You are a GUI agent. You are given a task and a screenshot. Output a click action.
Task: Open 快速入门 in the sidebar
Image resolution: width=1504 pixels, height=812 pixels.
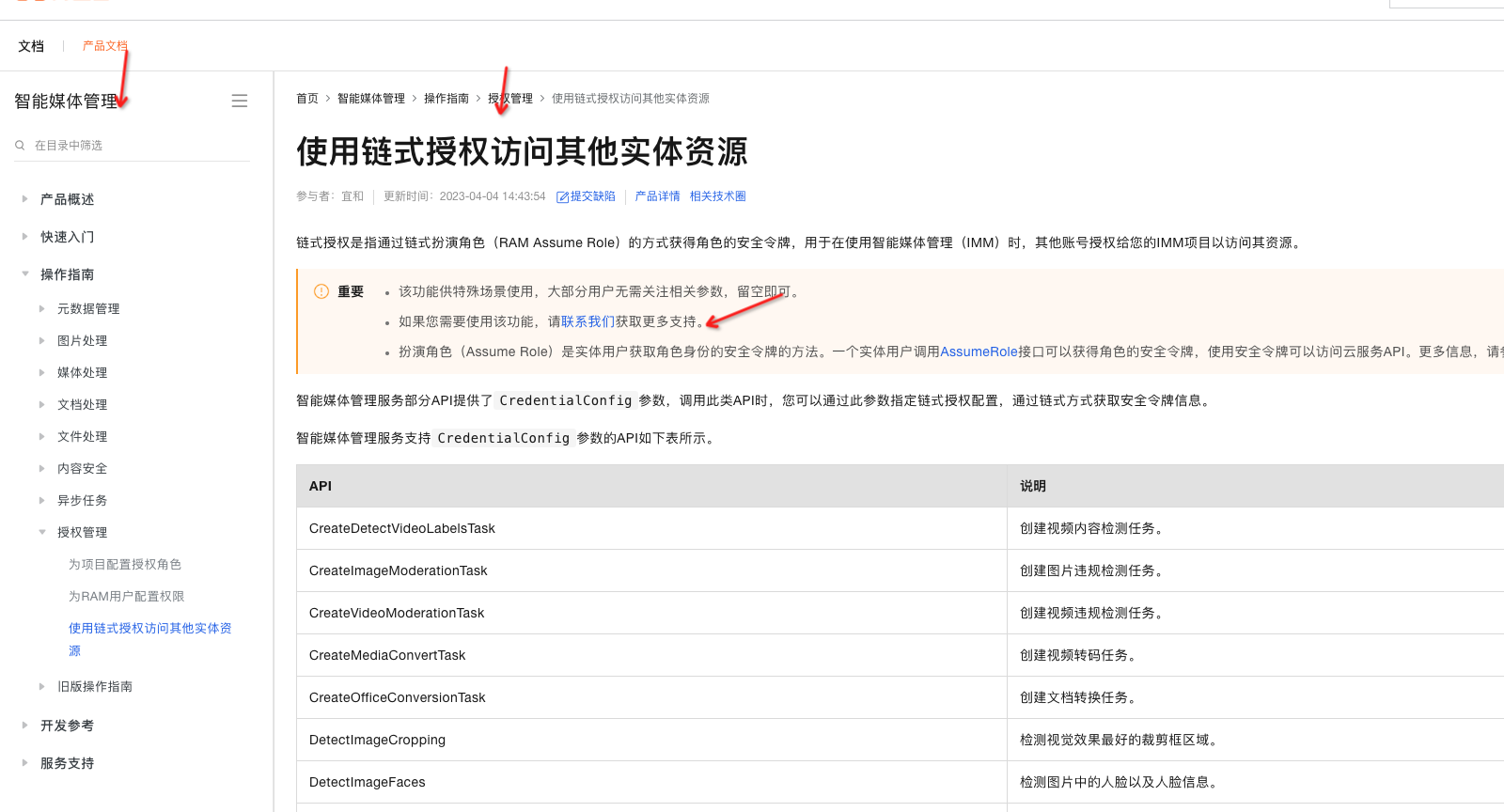[67, 237]
